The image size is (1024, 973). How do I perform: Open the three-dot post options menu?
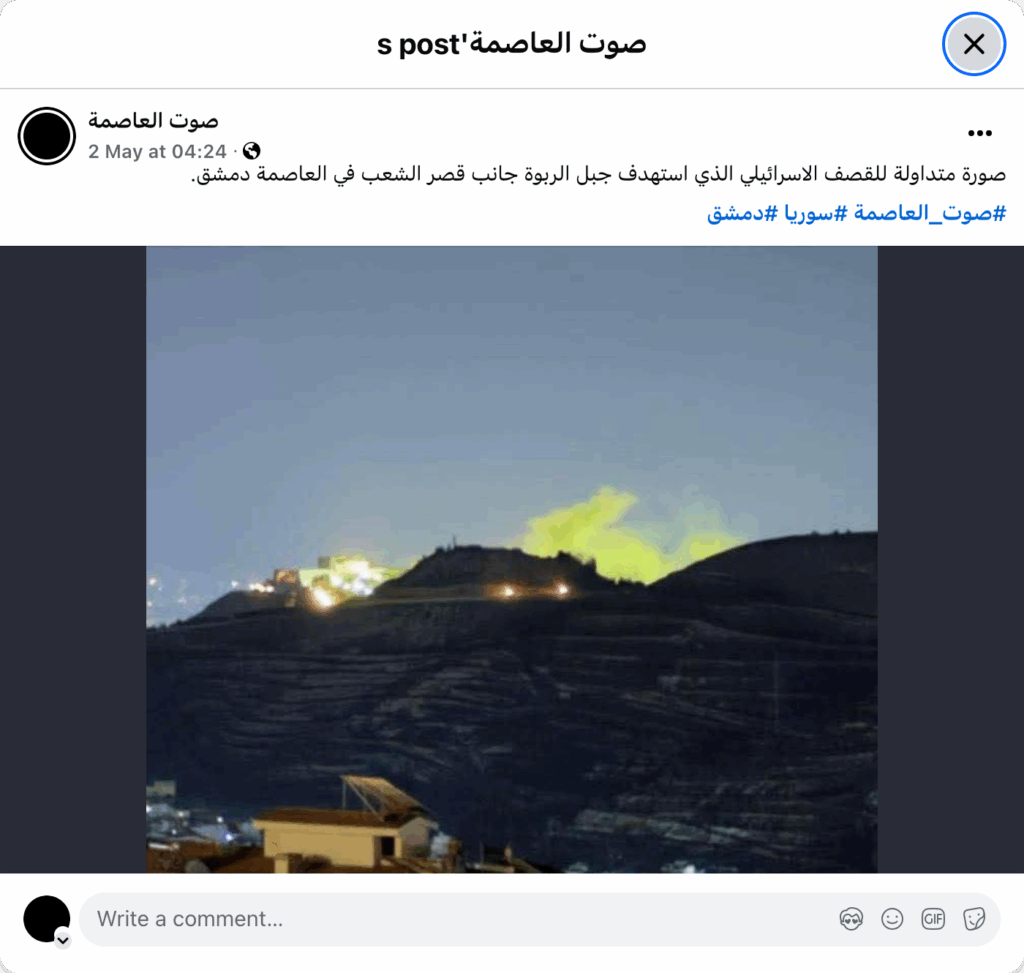click(980, 133)
